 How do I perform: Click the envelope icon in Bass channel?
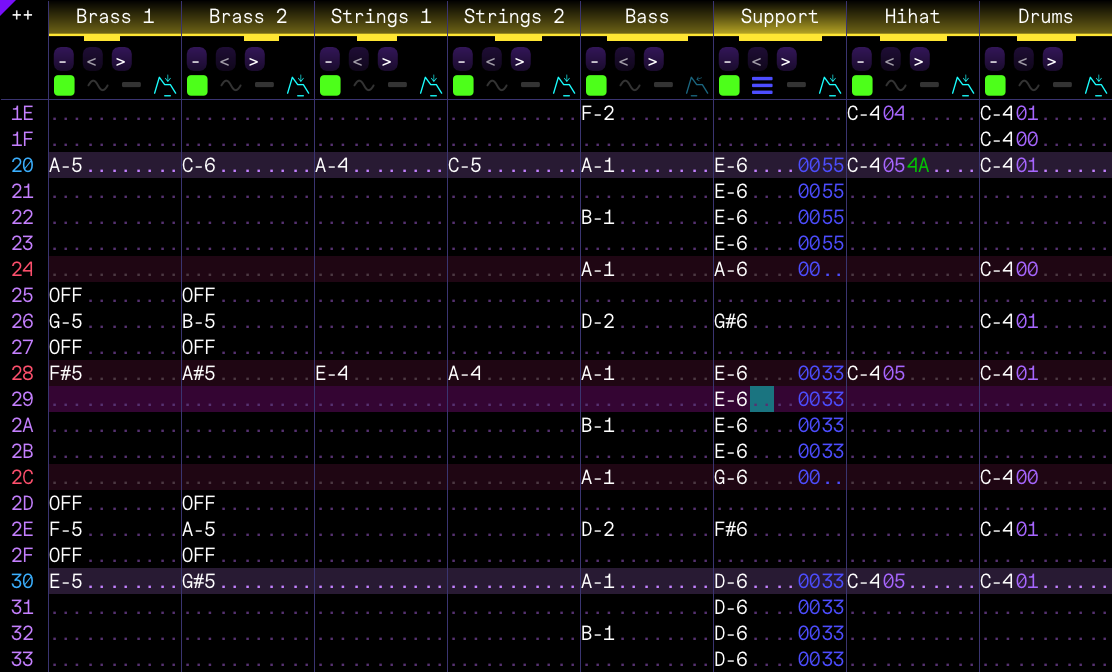pos(696,86)
